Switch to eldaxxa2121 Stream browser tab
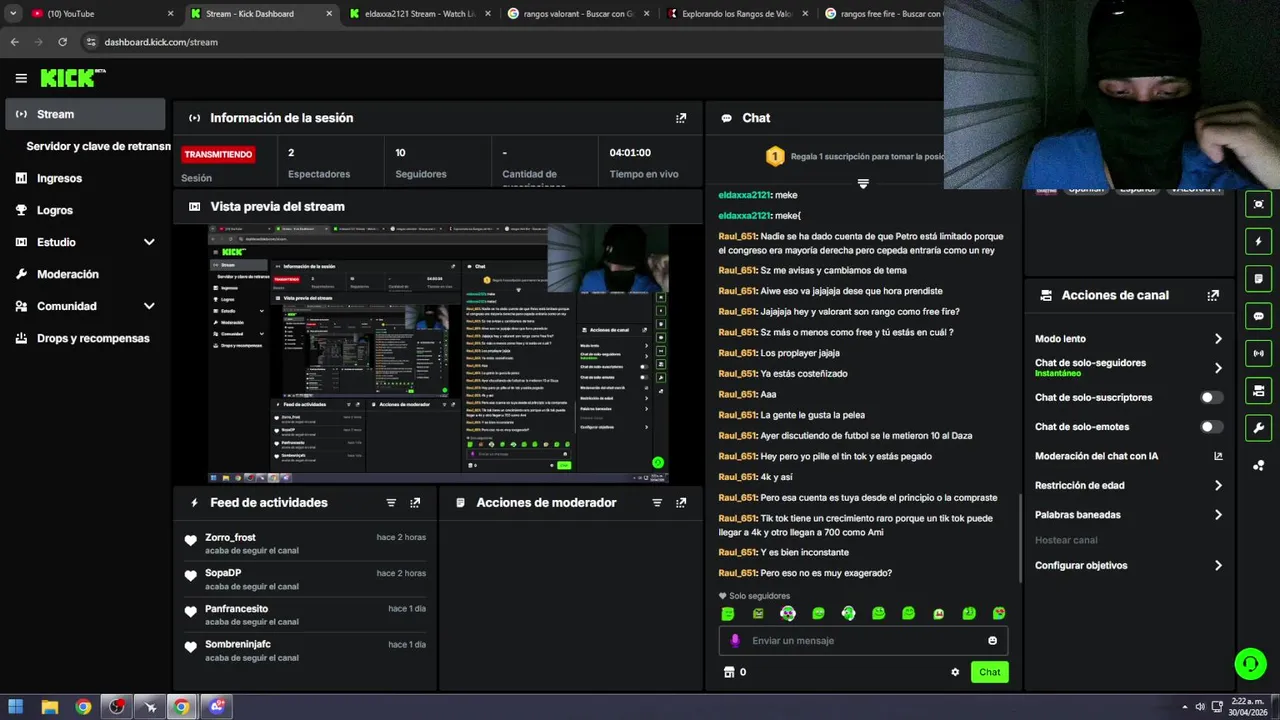This screenshot has width=1280, height=720. [419, 14]
